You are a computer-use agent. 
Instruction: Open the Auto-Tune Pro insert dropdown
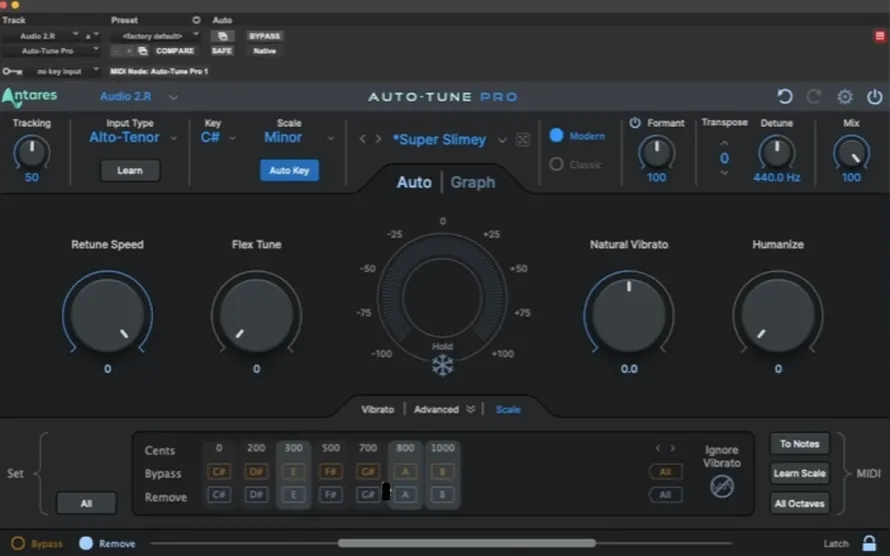tap(51, 50)
